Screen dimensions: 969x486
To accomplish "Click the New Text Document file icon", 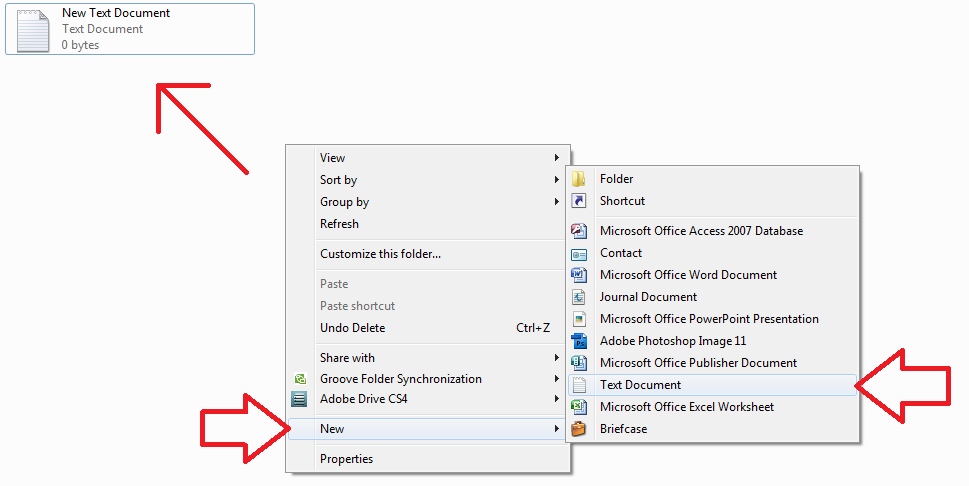I will coord(33,30).
